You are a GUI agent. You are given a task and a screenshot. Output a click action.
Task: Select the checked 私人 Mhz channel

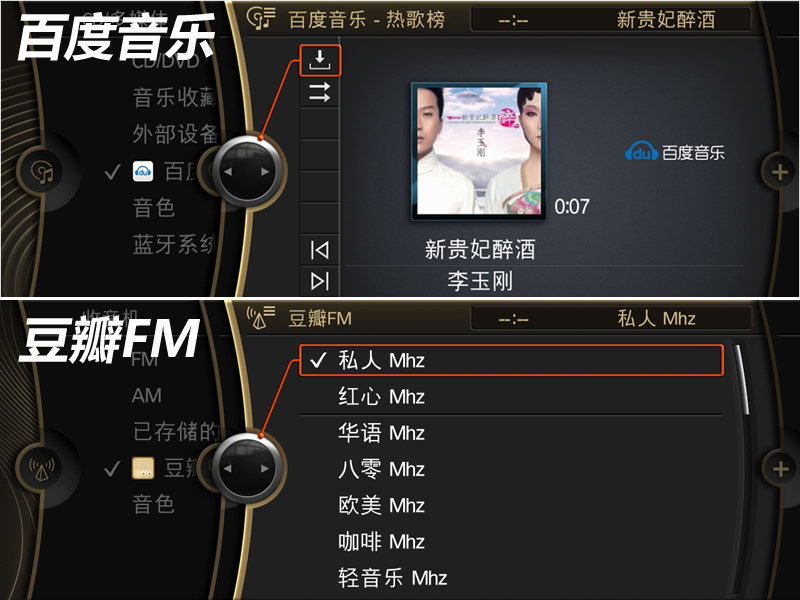511,360
